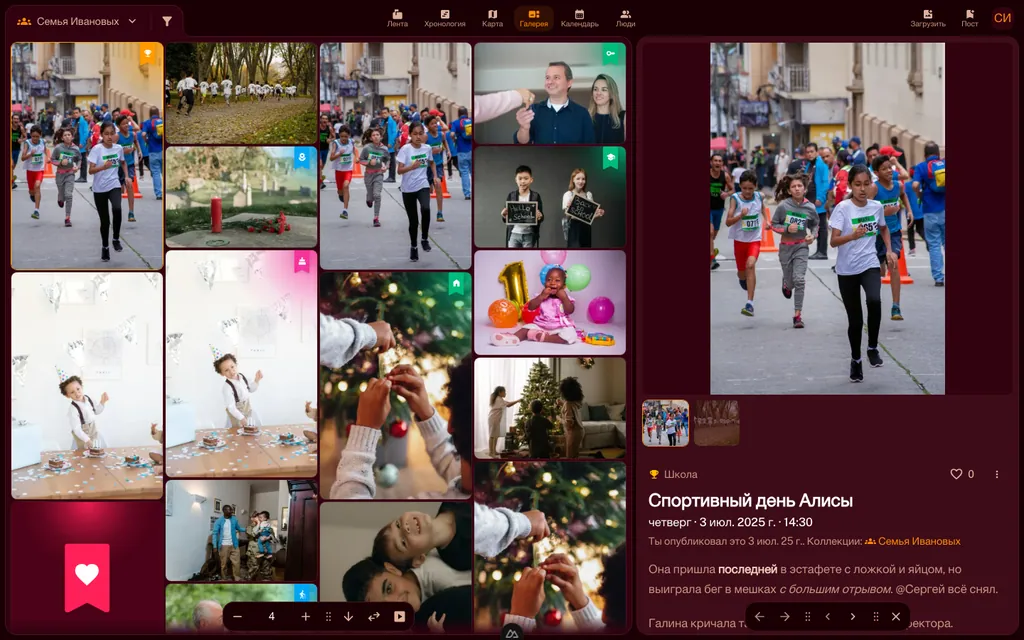
Task: Go to next post with right arrow
Action: [784, 616]
